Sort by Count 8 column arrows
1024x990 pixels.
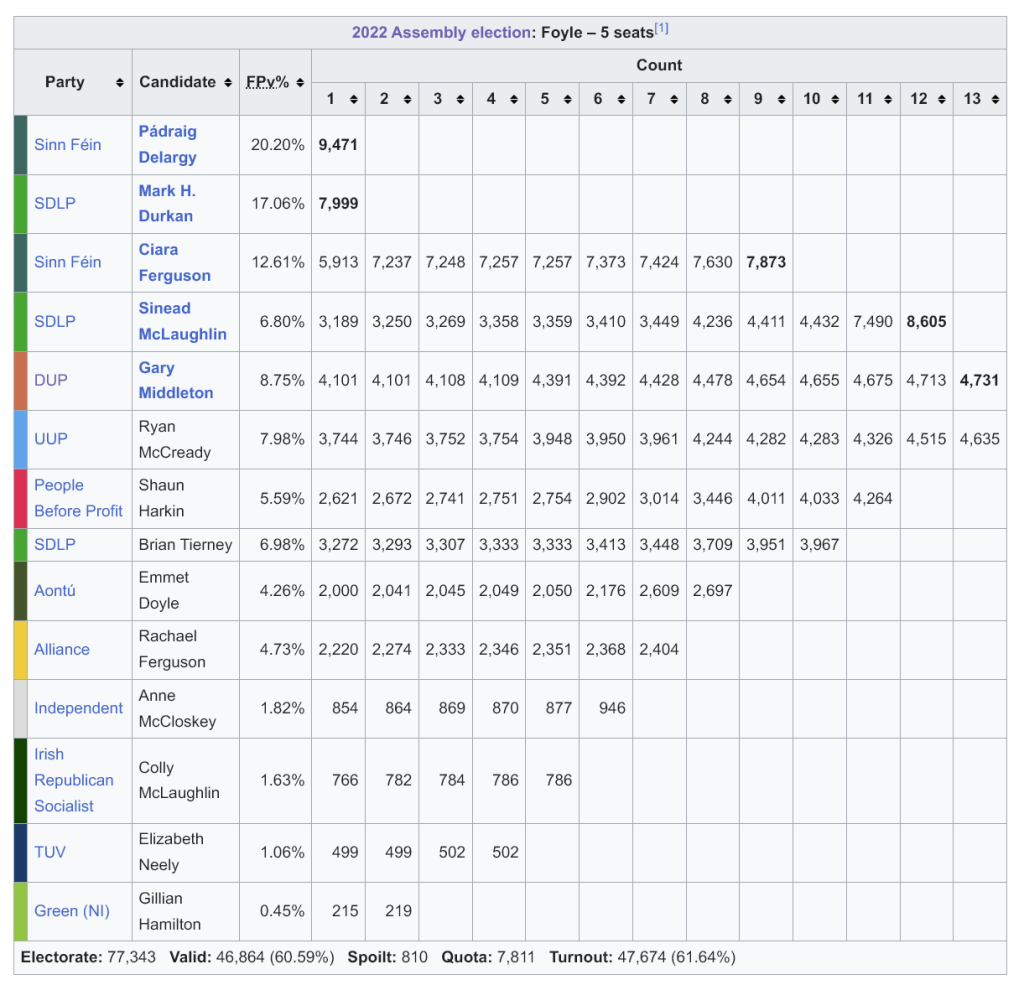(x=728, y=99)
